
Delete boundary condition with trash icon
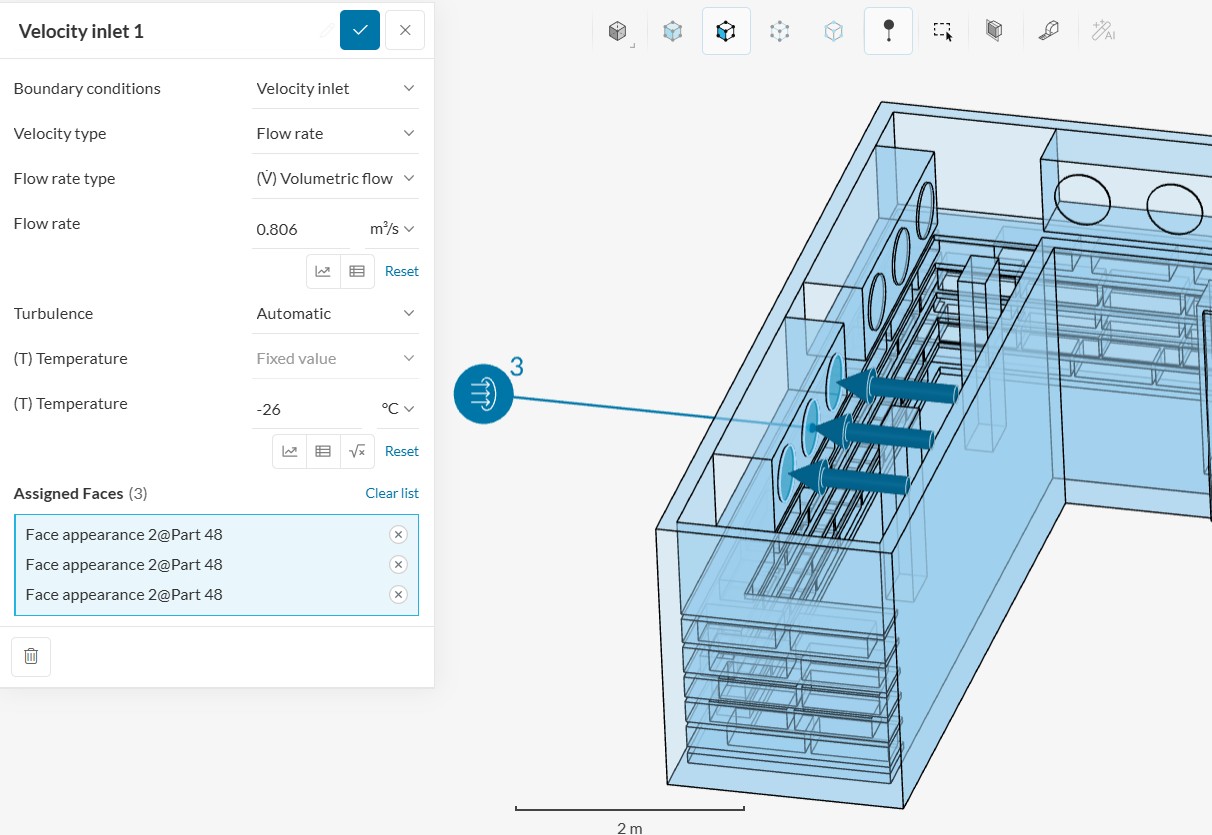[31, 656]
